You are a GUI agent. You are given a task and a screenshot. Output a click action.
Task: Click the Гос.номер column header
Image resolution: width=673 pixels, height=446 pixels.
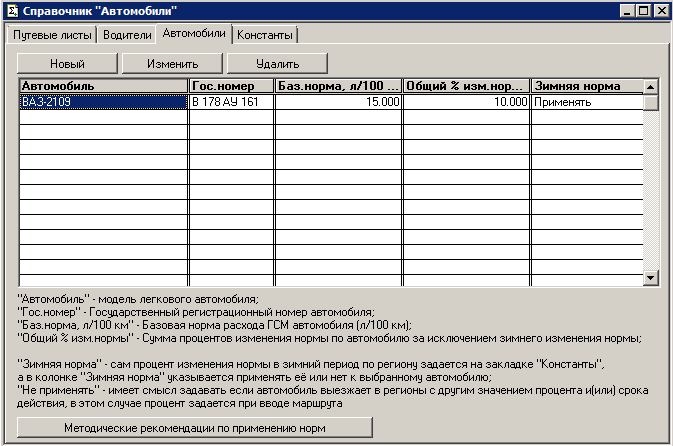pyautogui.click(x=231, y=86)
